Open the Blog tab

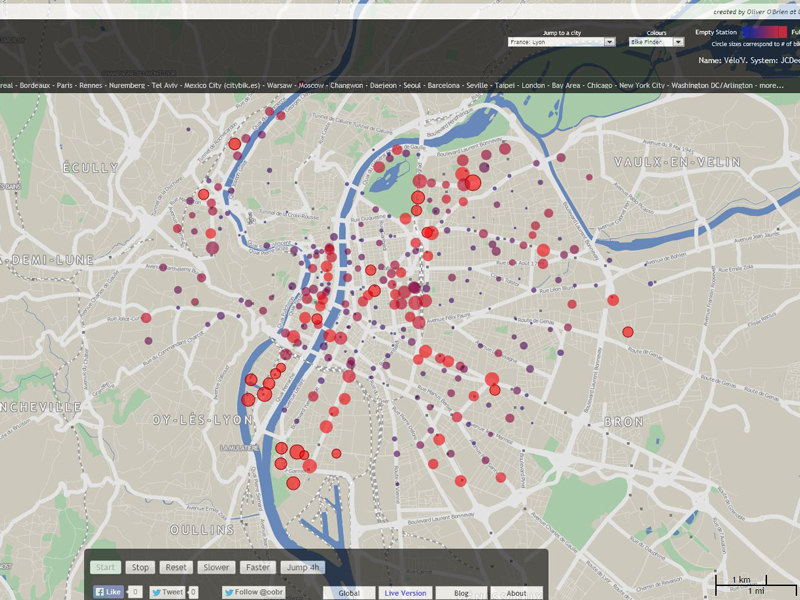pyautogui.click(x=461, y=593)
